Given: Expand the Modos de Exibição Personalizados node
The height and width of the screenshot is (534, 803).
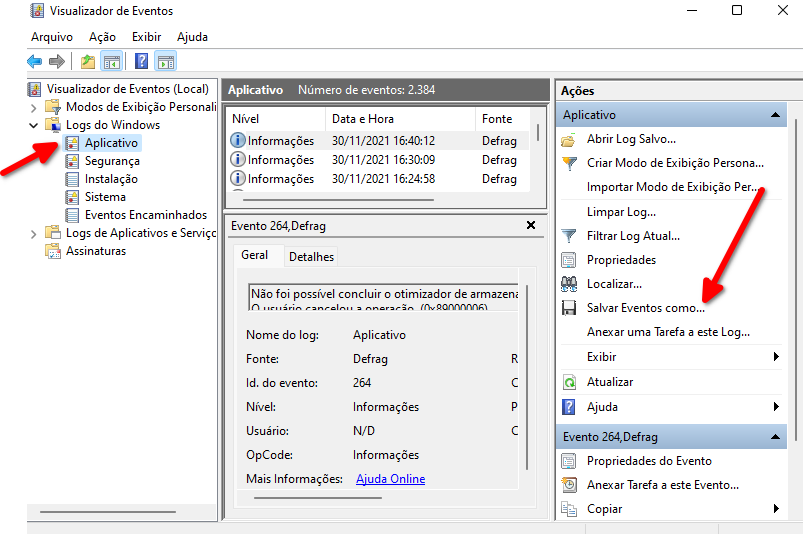Looking at the screenshot, I should (35, 107).
